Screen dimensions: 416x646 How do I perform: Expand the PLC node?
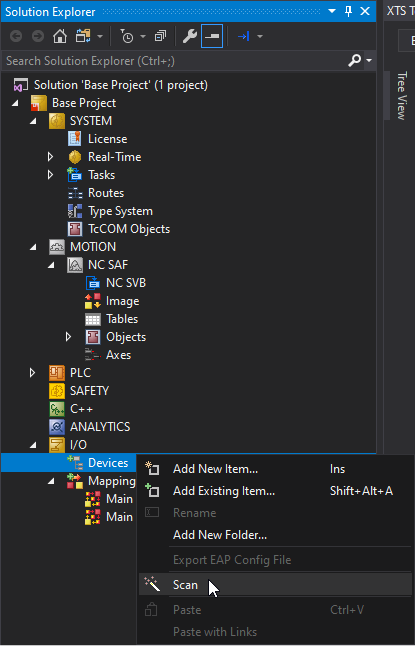32,373
